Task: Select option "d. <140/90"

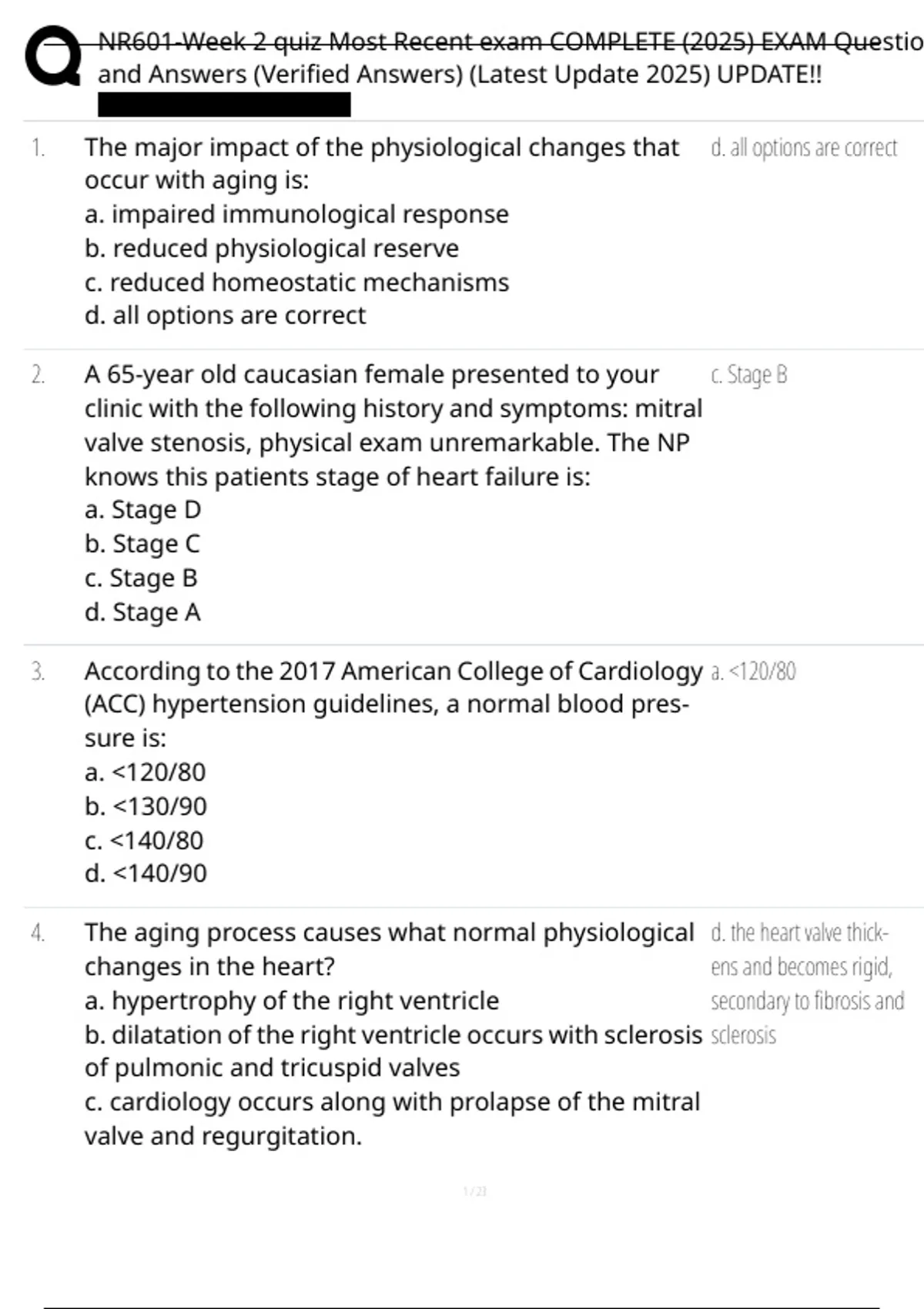Action: [146, 873]
